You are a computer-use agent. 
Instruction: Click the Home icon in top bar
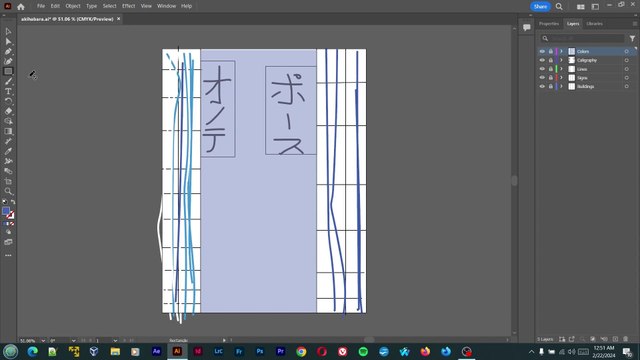pyautogui.click(x=21, y=7)
